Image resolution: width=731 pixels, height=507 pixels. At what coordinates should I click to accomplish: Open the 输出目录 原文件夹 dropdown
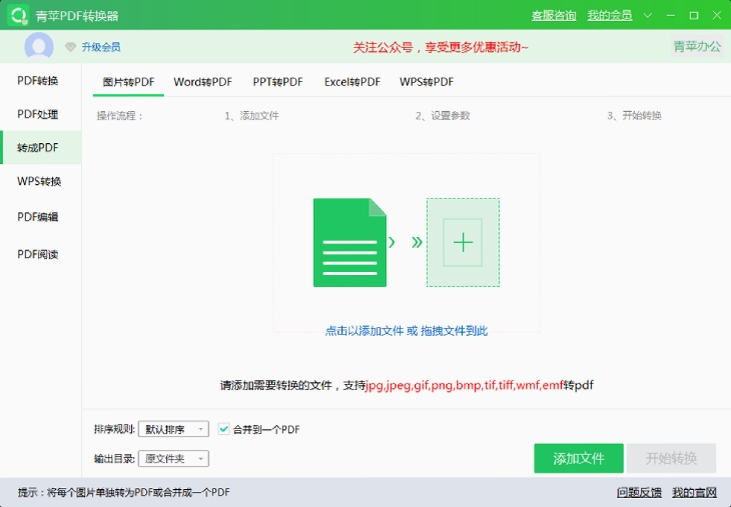[173, 459]
